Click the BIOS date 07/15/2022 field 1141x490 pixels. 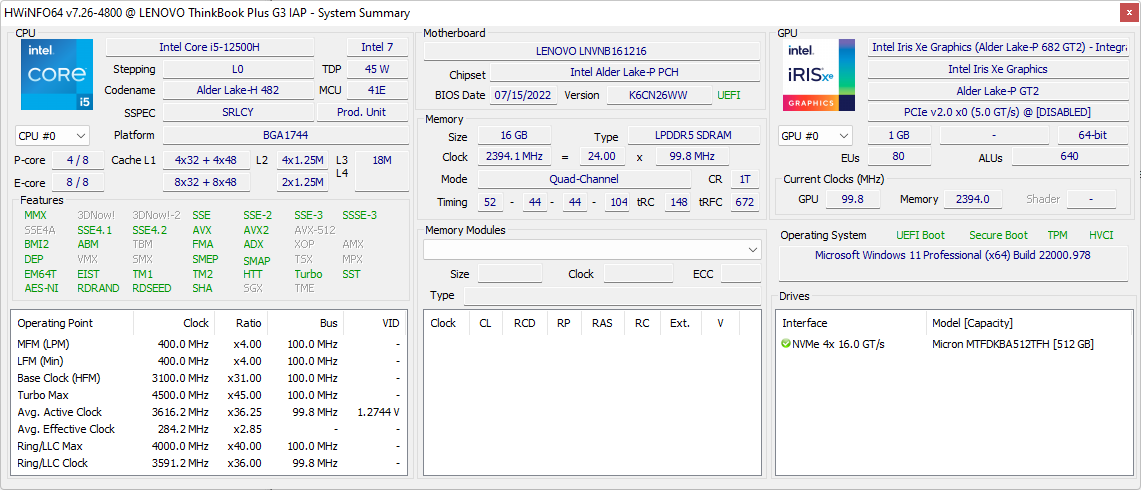pyautogui.click(x=525, y=95)
